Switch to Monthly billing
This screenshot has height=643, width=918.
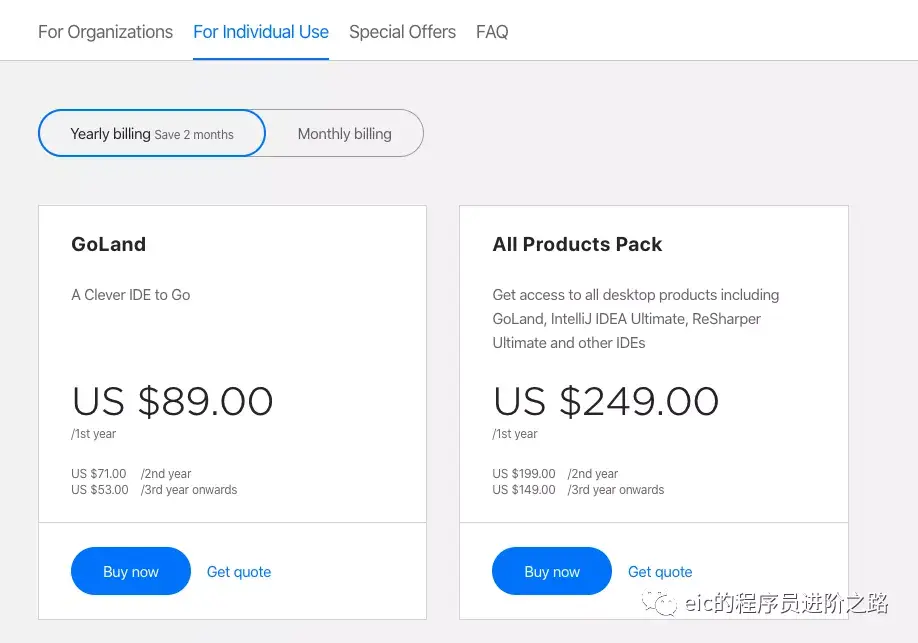point(344,134)
